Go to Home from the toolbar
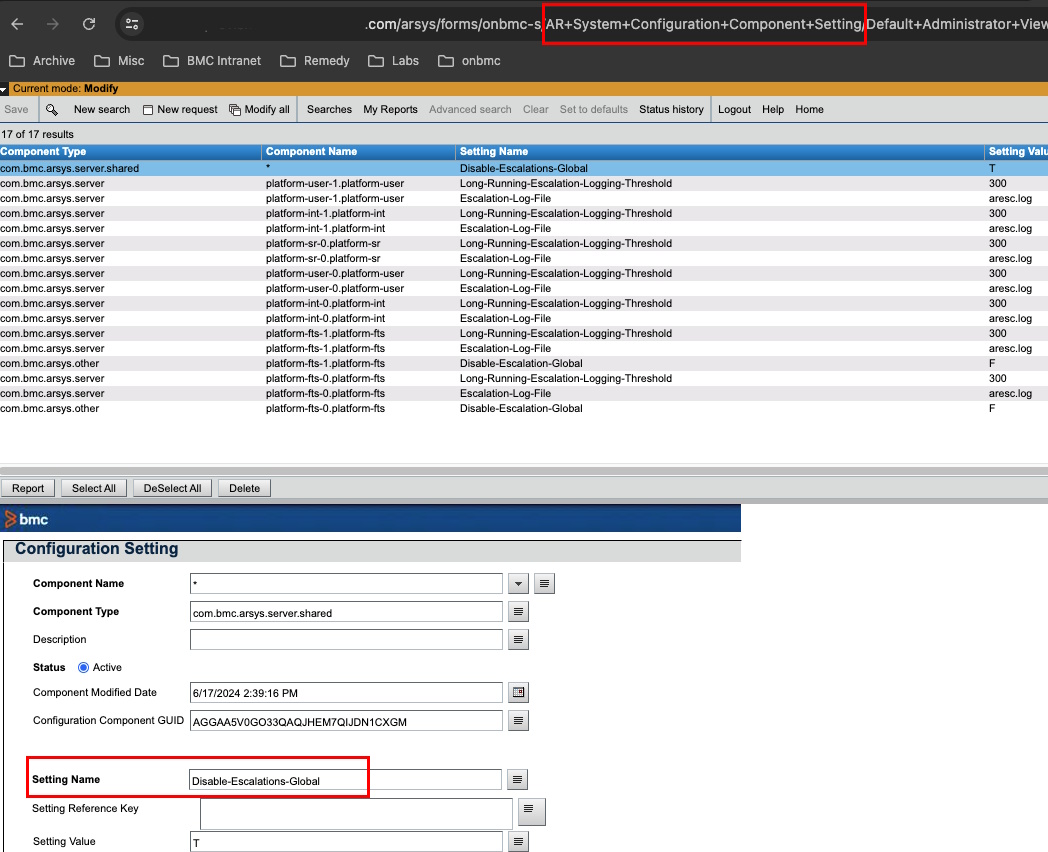 (x=809, y=110)
